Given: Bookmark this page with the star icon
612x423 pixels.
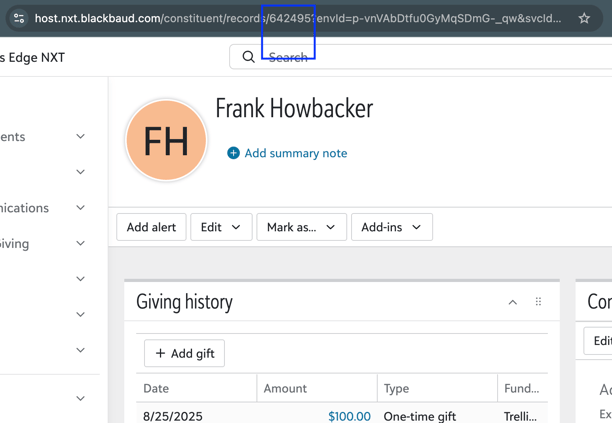Looking at the screenshot, I should [x=584, y=18].
